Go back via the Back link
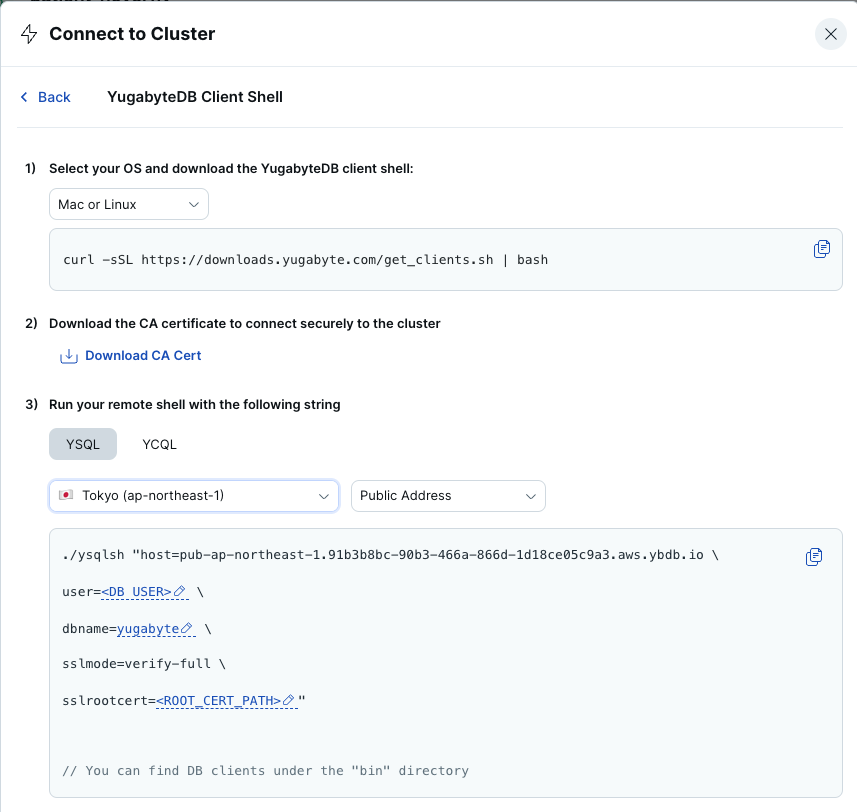 tap(45, 97)
